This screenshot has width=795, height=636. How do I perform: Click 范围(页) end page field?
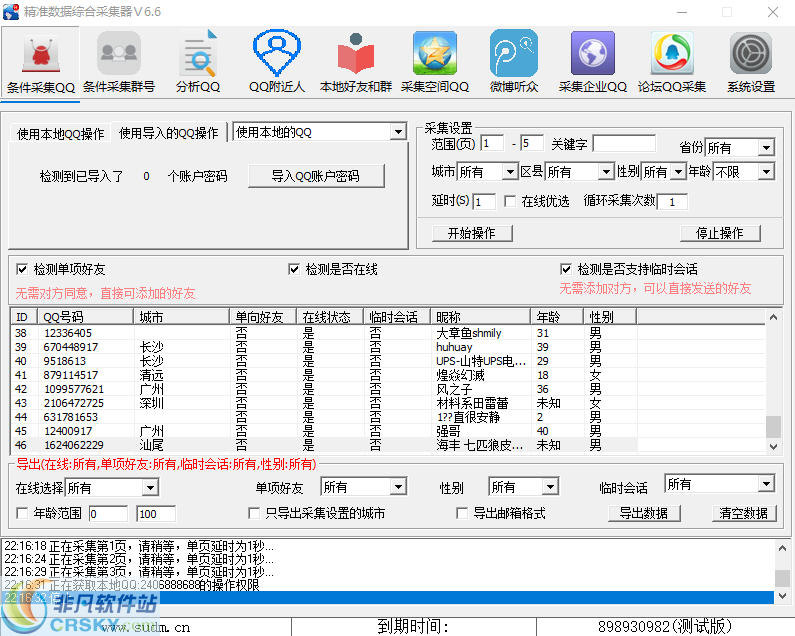pyautogui.click(x=532, y=144)
